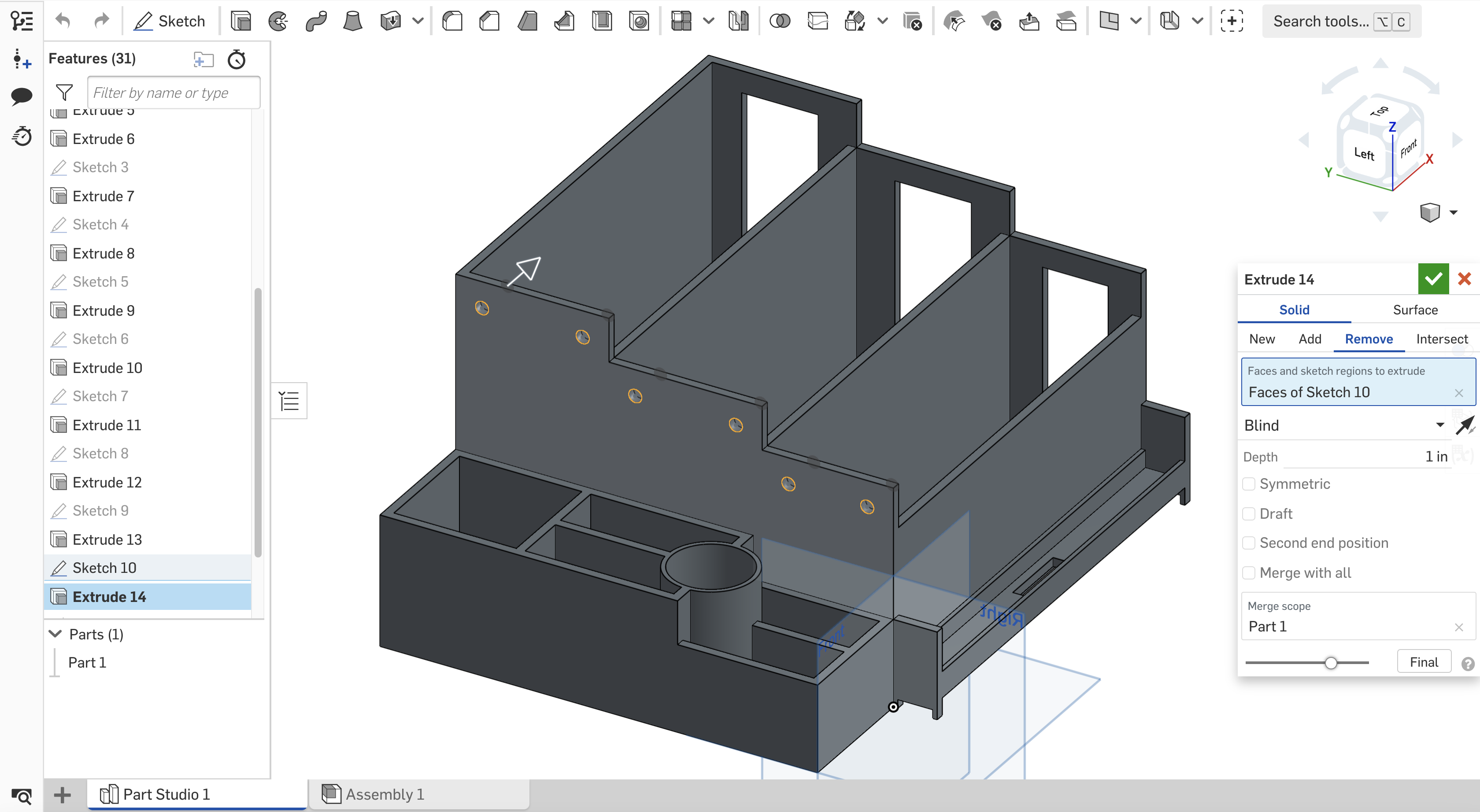1480x812 pixels.
Task: Check the Draft checkbox
Action: [x=1248, y=513]
